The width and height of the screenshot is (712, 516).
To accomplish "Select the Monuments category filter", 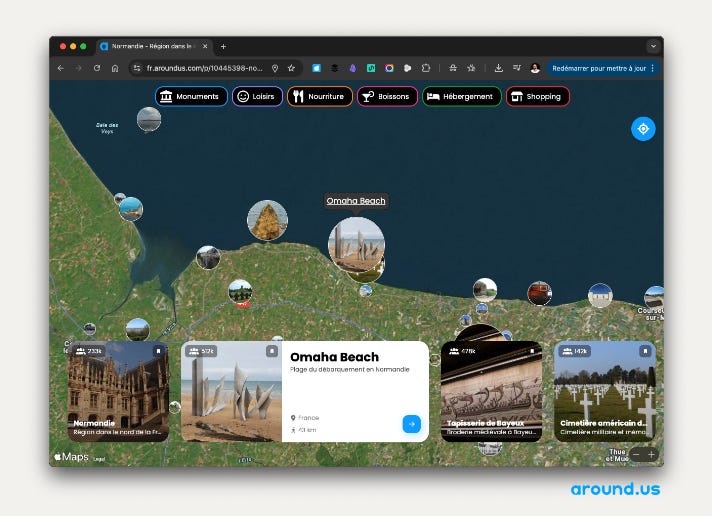I will click(191, 96).
